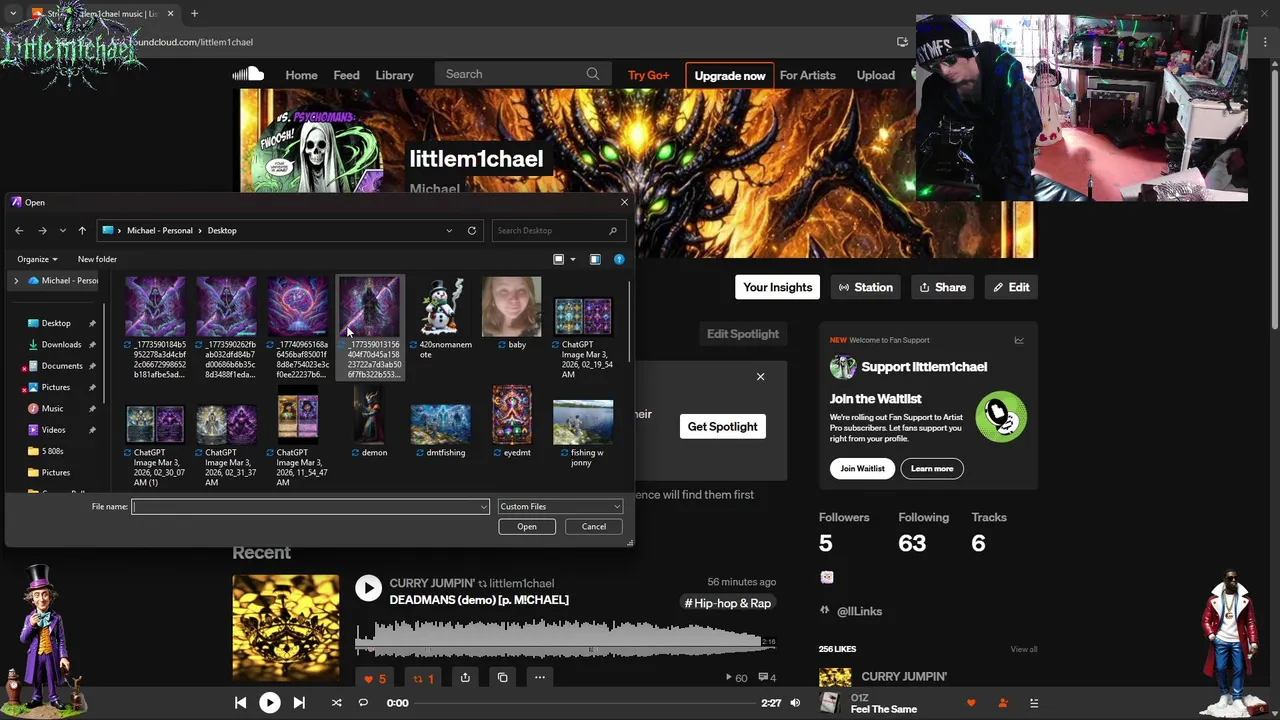This screenshot has height=720, width=1280.
Task: Open the view options dropdown arrow
Action: (x=572, y=259)
